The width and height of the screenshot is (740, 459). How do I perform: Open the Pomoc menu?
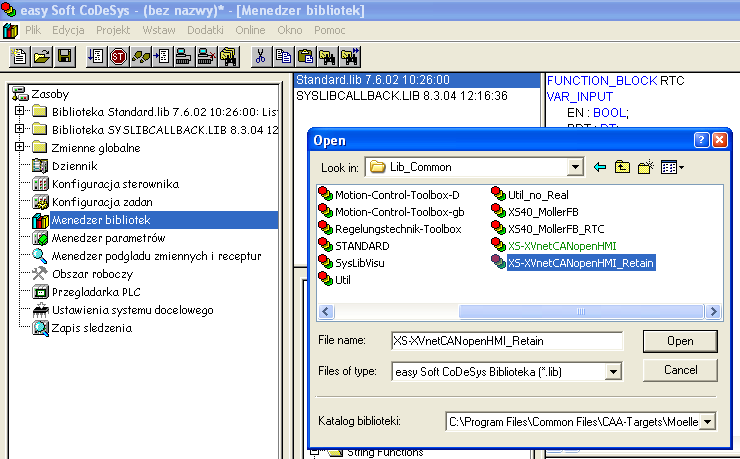pos(330,30)
